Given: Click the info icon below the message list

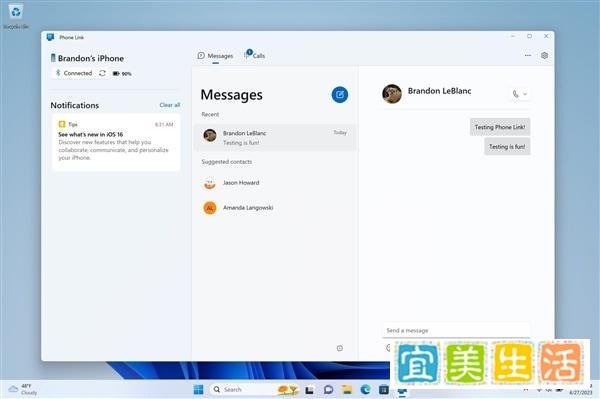Looking at the screenshot, I should (339, 348).
